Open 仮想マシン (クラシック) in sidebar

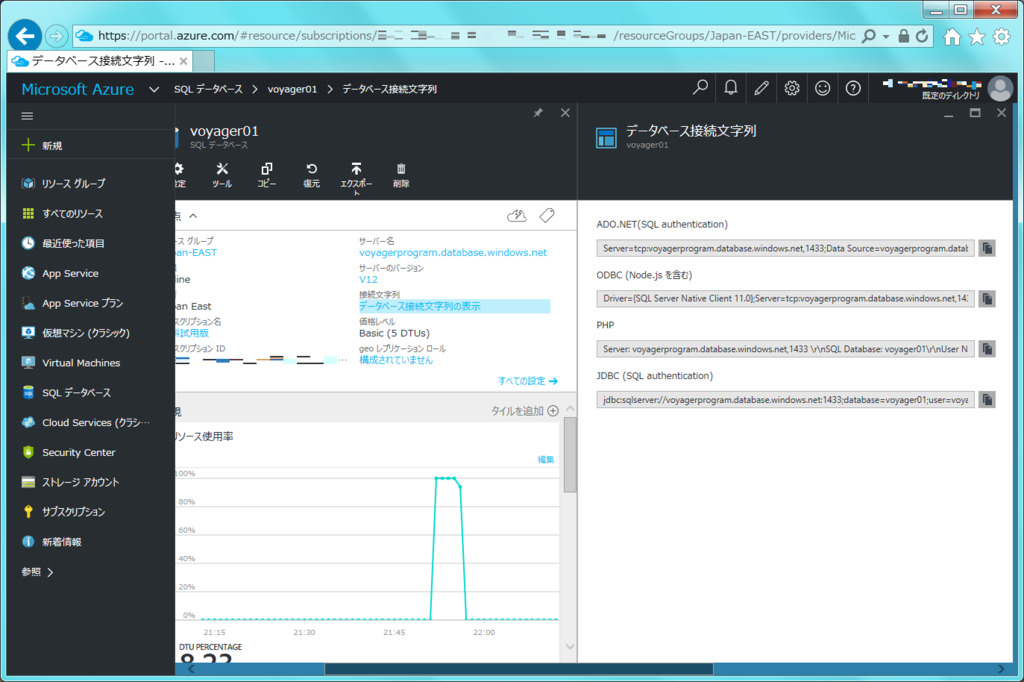click(x=88, y=333)
